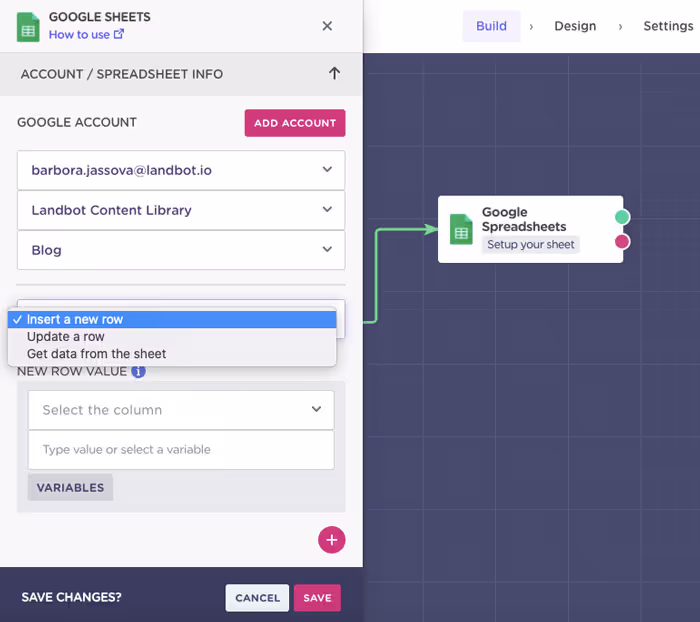Add another row value with plus button
The width and height of the screenshot is (700, 622).
point(331,540)
